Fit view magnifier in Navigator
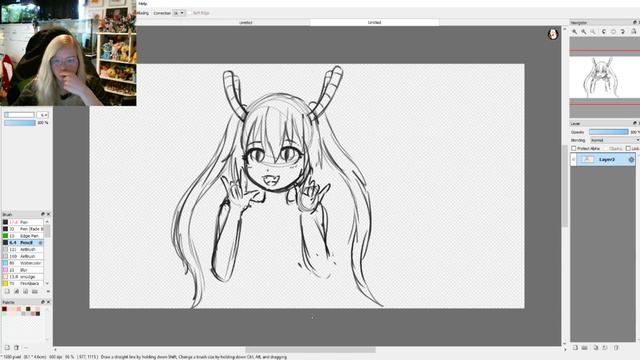 click(x=593, y=31)
